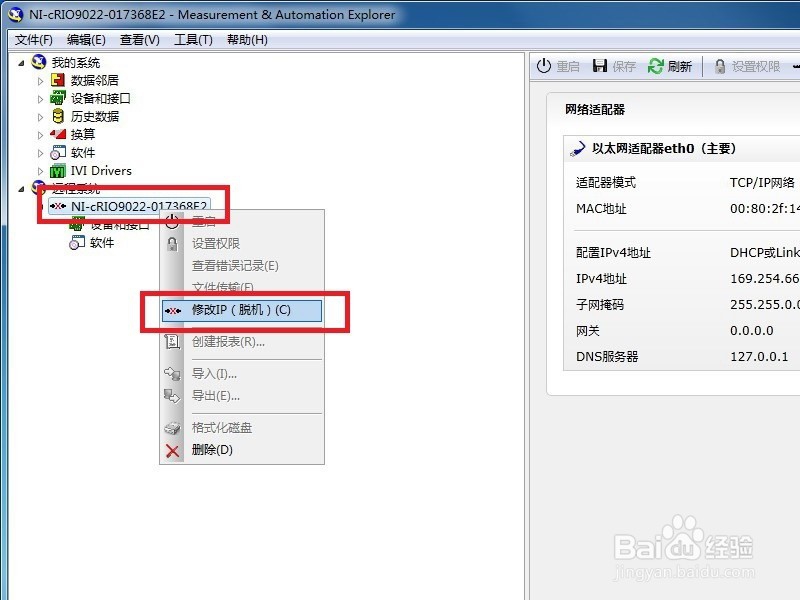Screen dimensions: 800x600
Task: Click the report icon next to 创建报表
Action: click(x=172, y=341)
